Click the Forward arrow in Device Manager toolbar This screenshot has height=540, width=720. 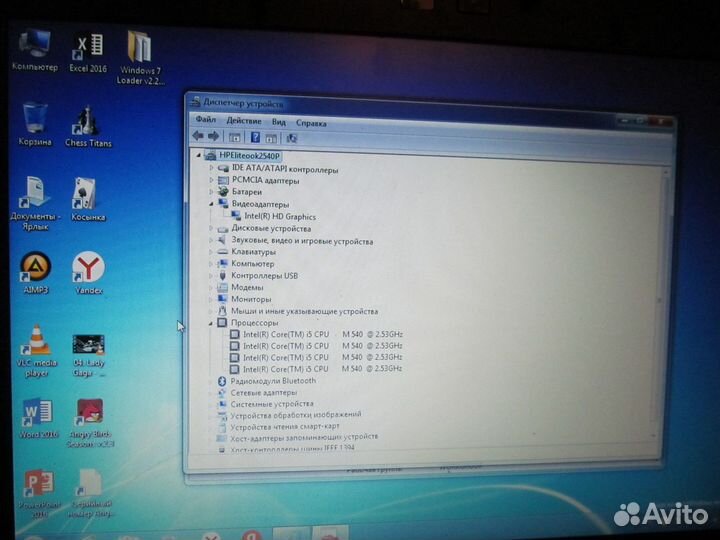pos(214,136)
